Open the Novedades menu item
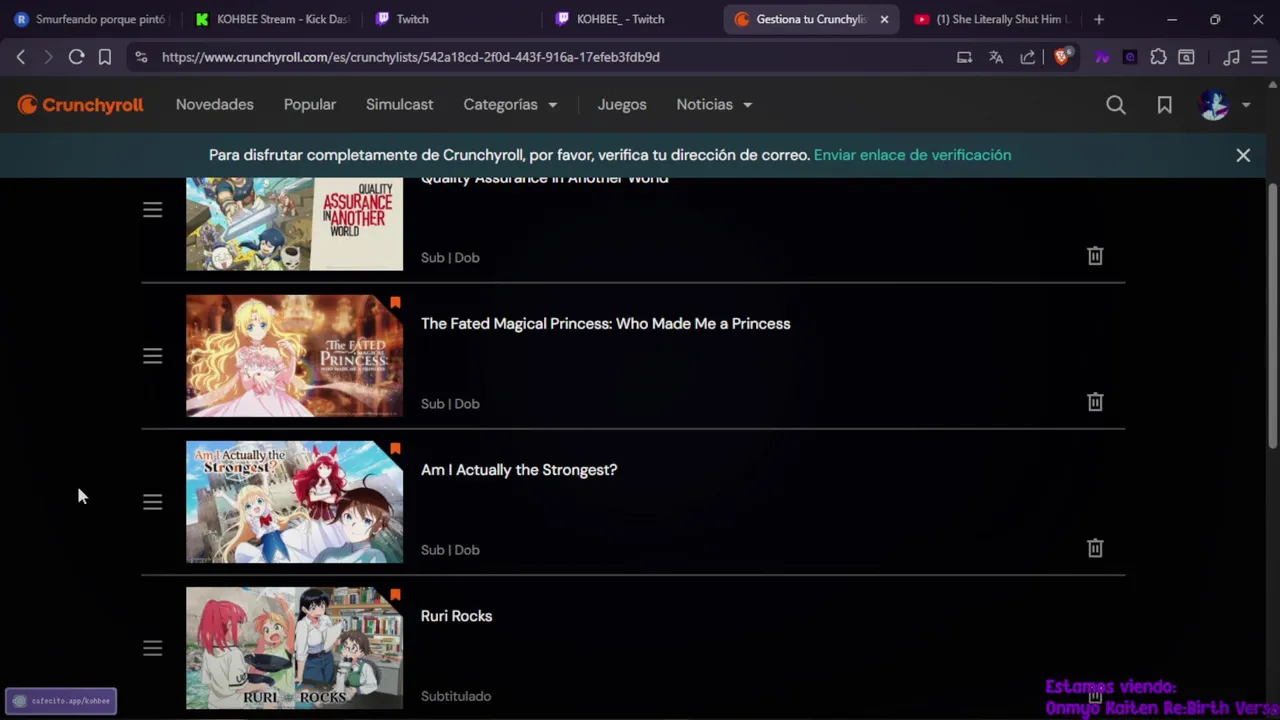 pyautogui.click(x=215, y=105)
